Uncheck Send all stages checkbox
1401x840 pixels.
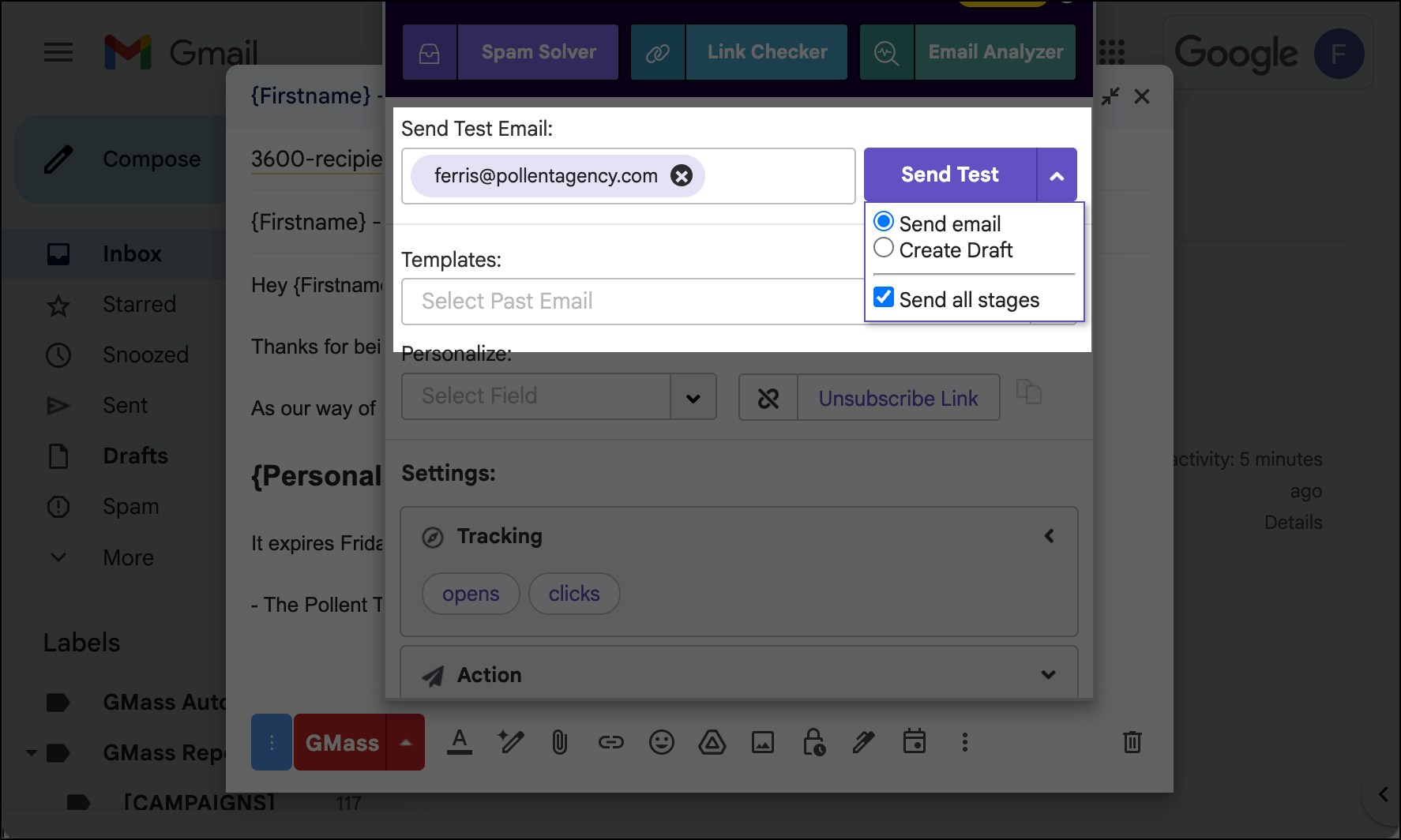point(884,298)
